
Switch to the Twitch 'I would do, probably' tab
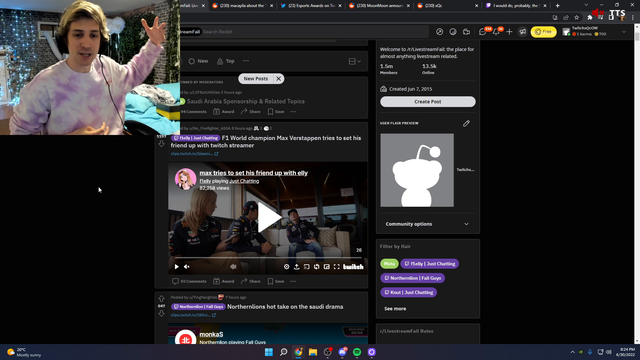pos(516,6)
